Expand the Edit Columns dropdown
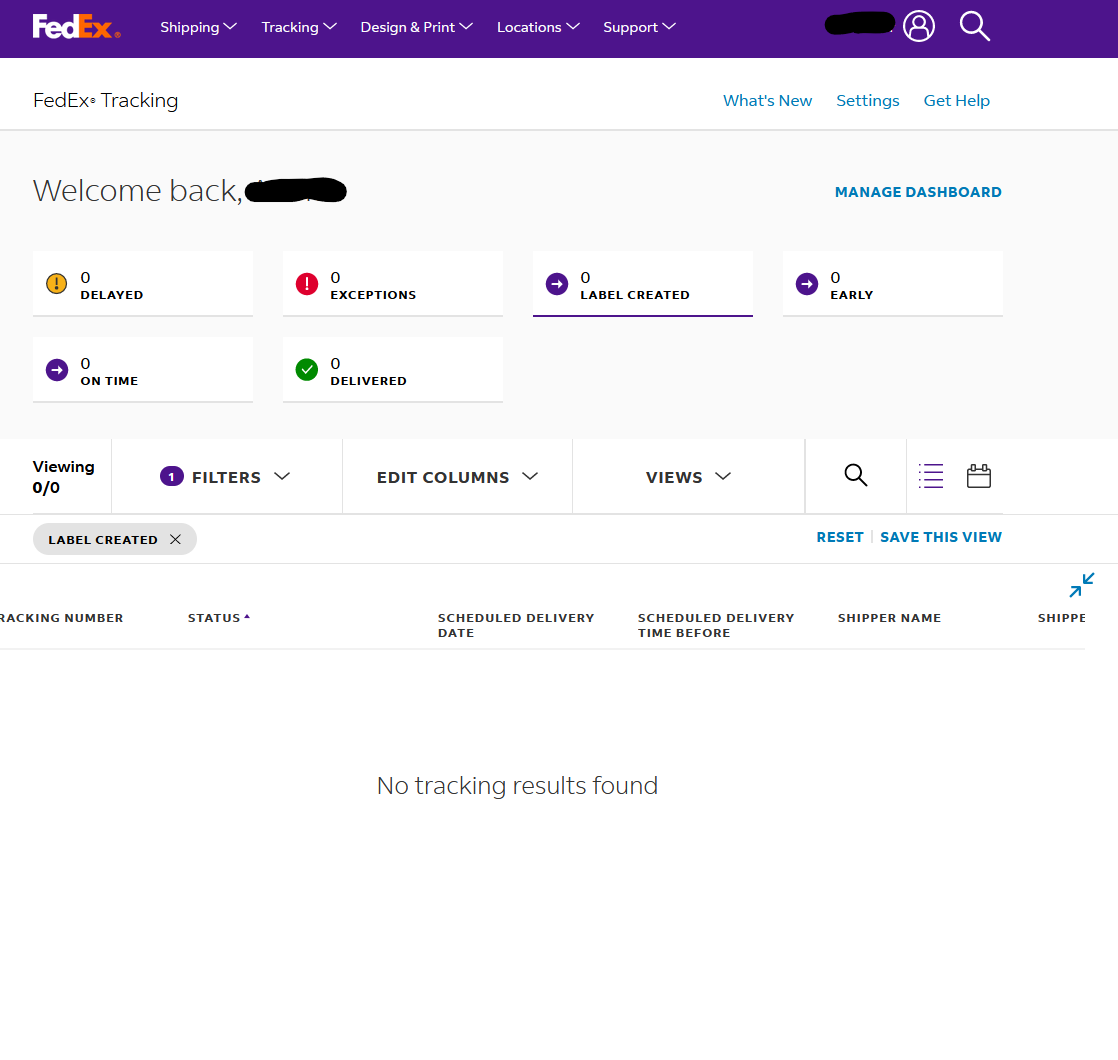Image resolution: width=1118 pixels, height=1060 pixels. (x=457, y=477)
